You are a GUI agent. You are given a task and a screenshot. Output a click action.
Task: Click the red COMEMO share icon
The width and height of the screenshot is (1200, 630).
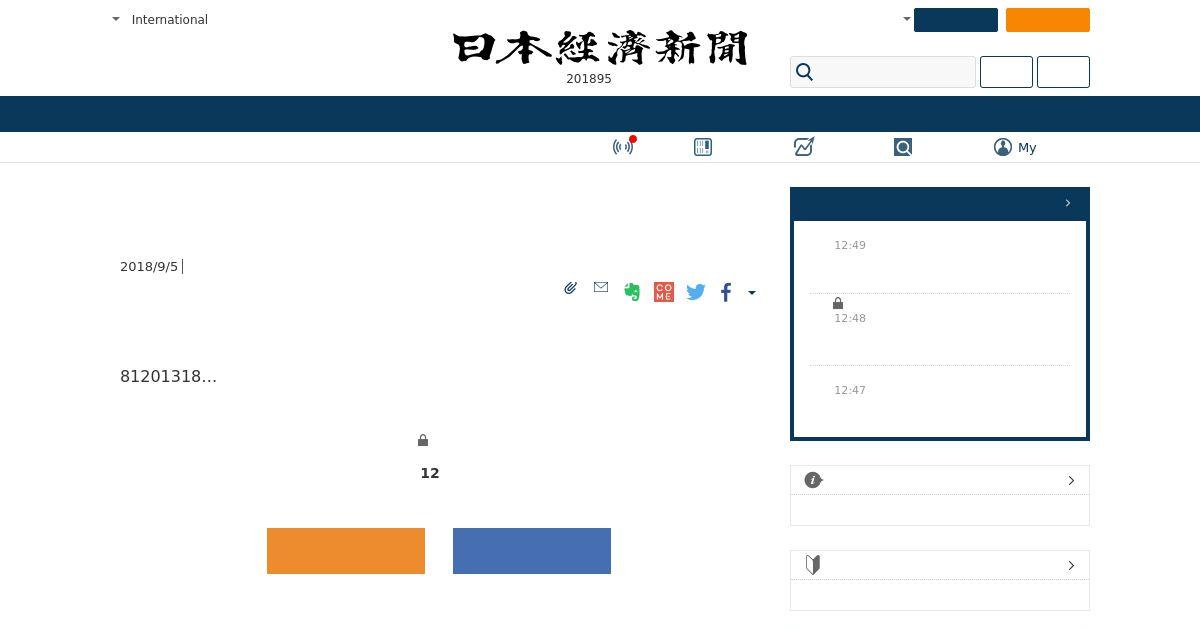664,292
